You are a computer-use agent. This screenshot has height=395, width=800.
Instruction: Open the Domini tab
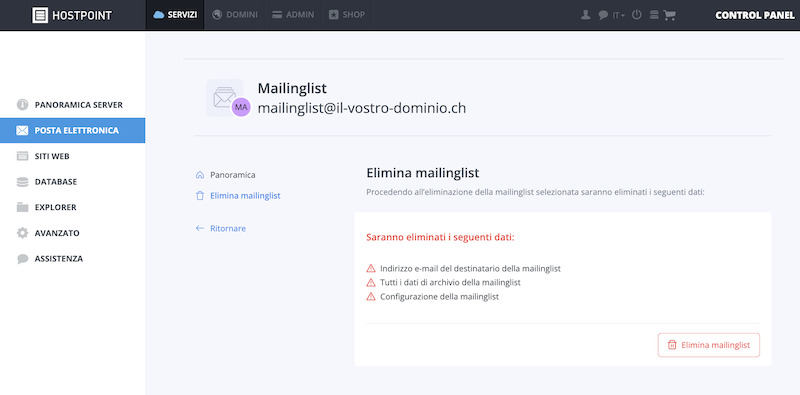click(x=235, y=15)
